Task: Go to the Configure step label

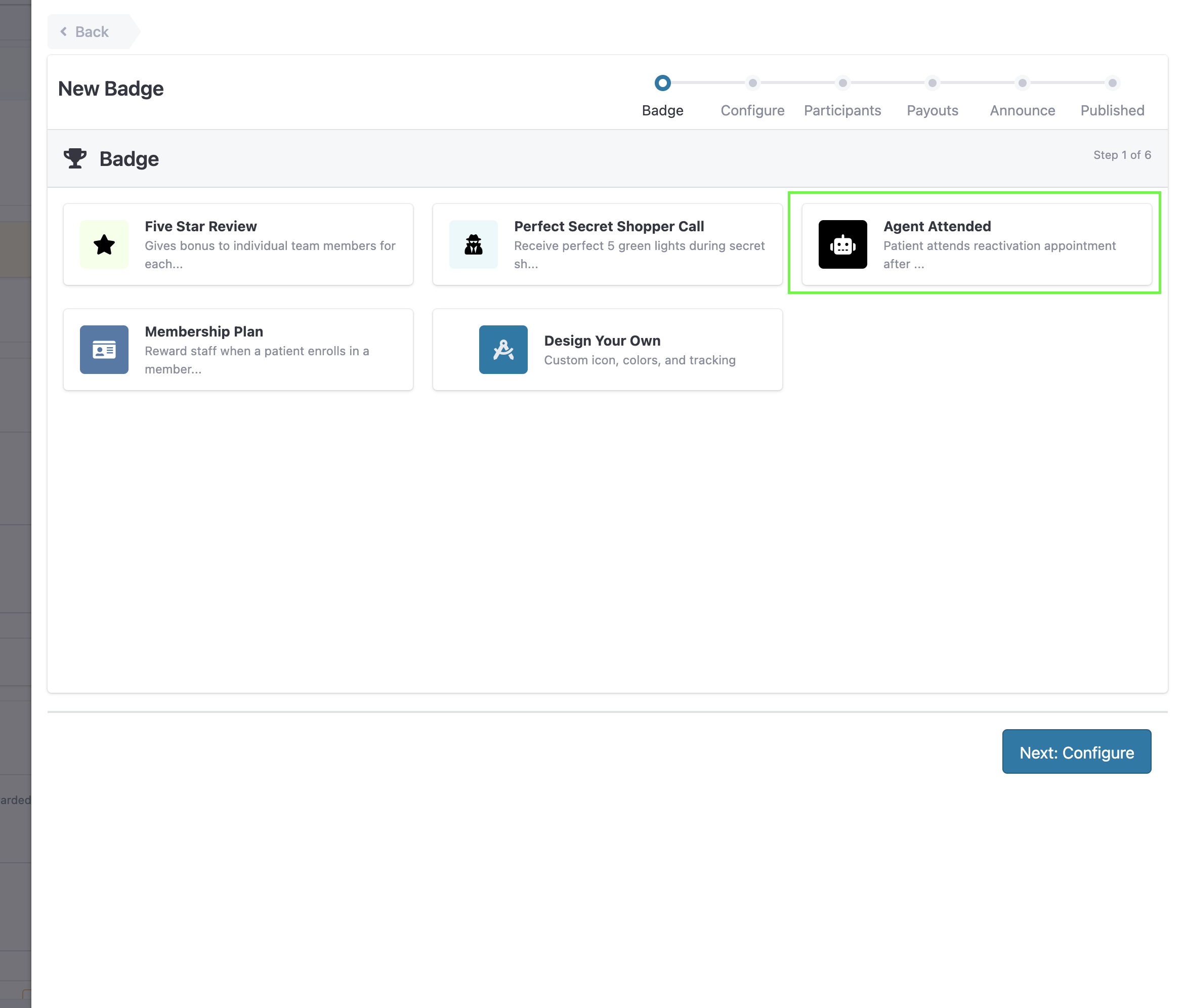Action: coord(752,110)
